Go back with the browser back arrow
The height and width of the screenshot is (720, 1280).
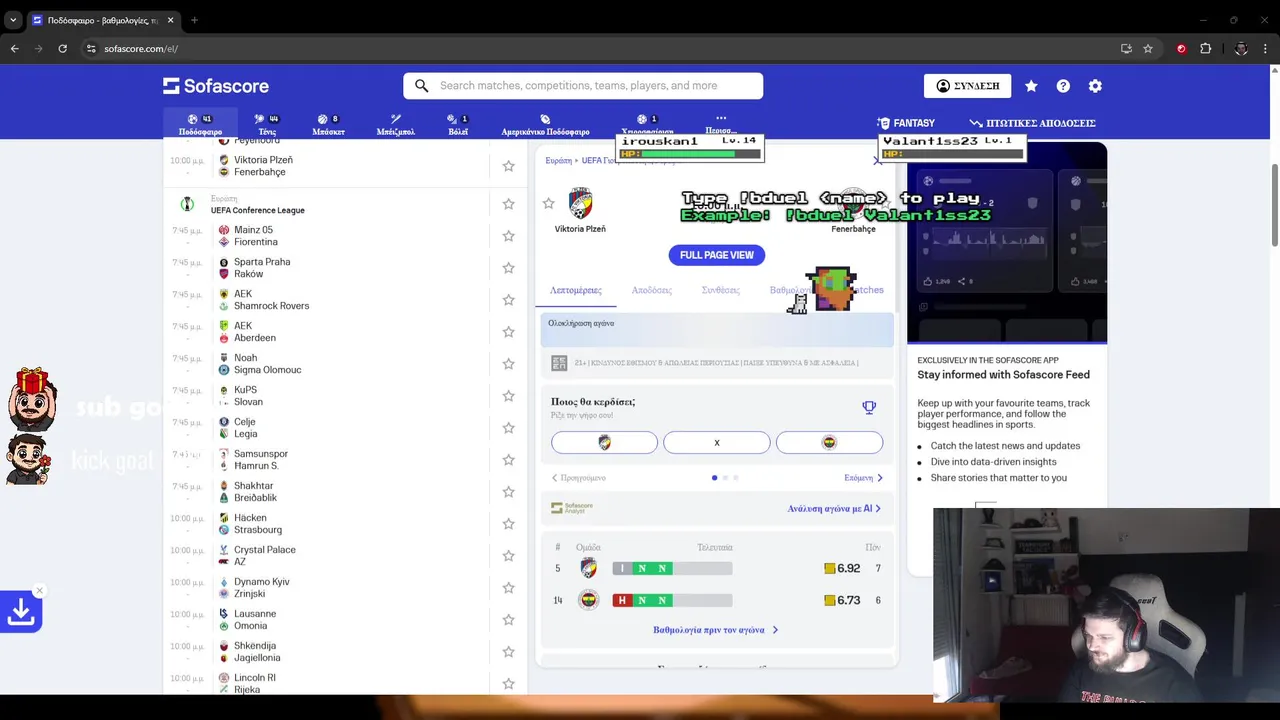tap(14, 48)
